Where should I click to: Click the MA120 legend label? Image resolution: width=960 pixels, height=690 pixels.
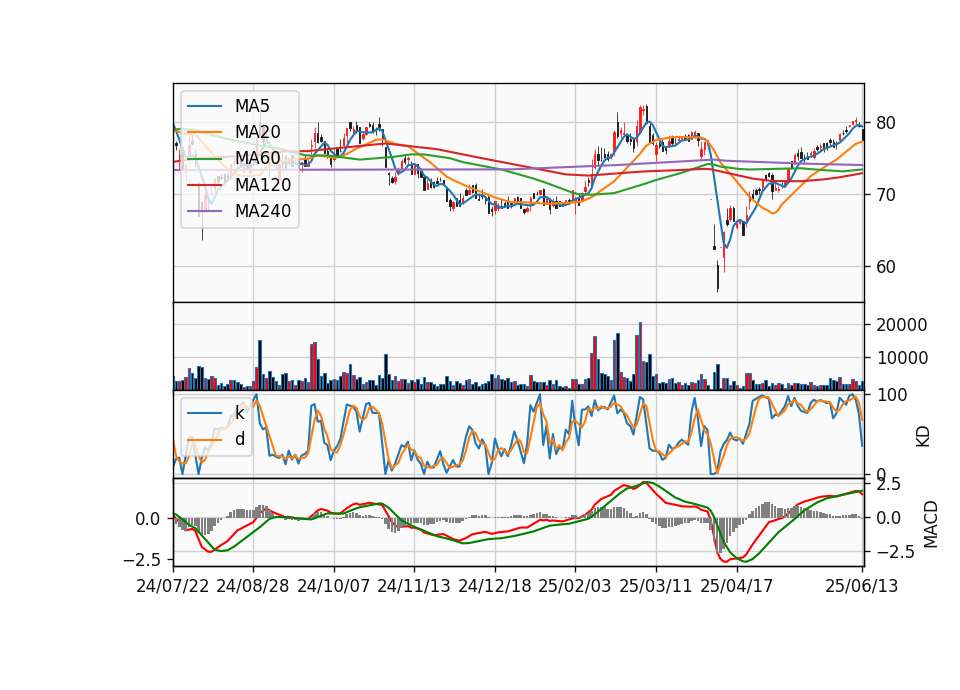tap(263, 185)
